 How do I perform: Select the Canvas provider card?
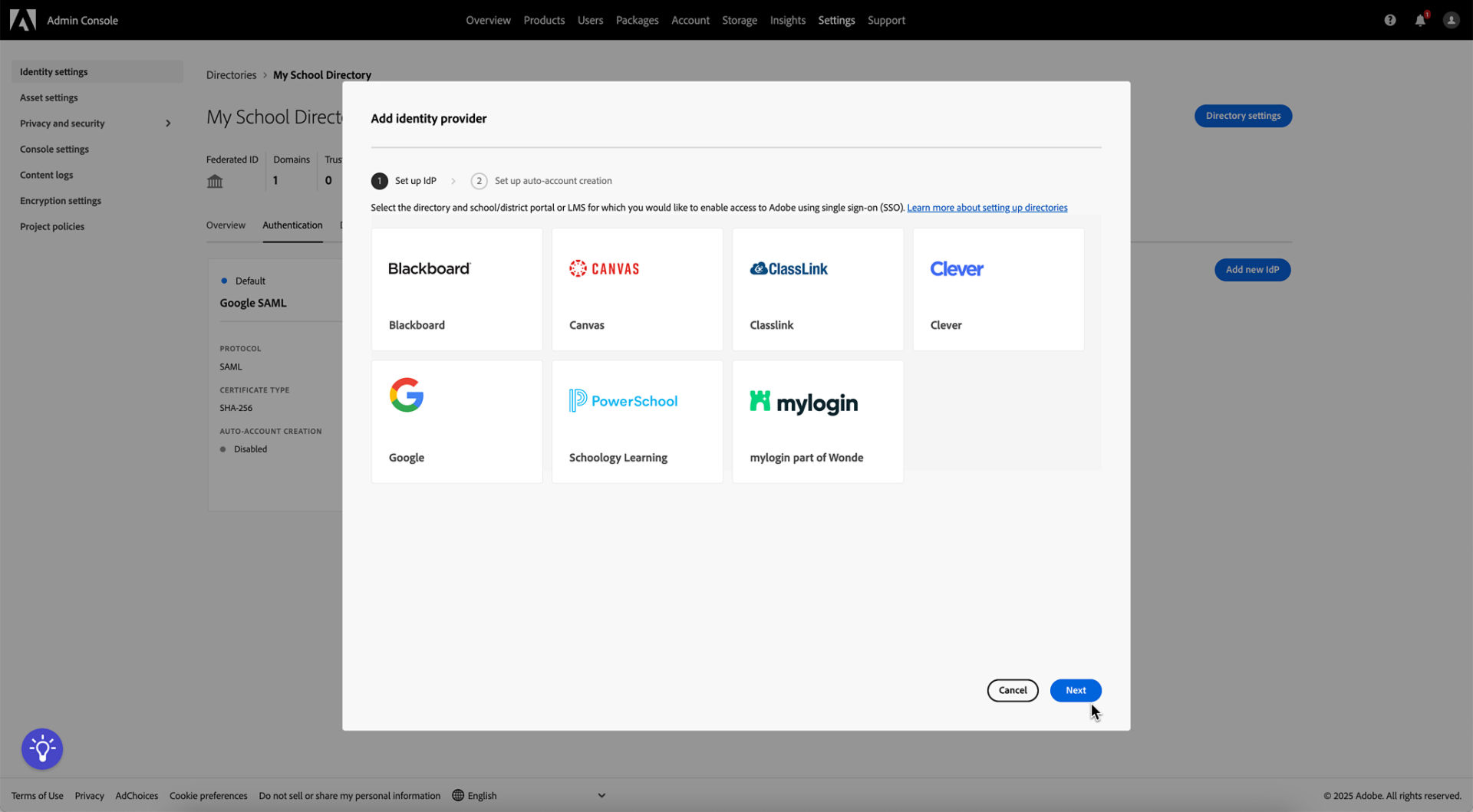637,290
